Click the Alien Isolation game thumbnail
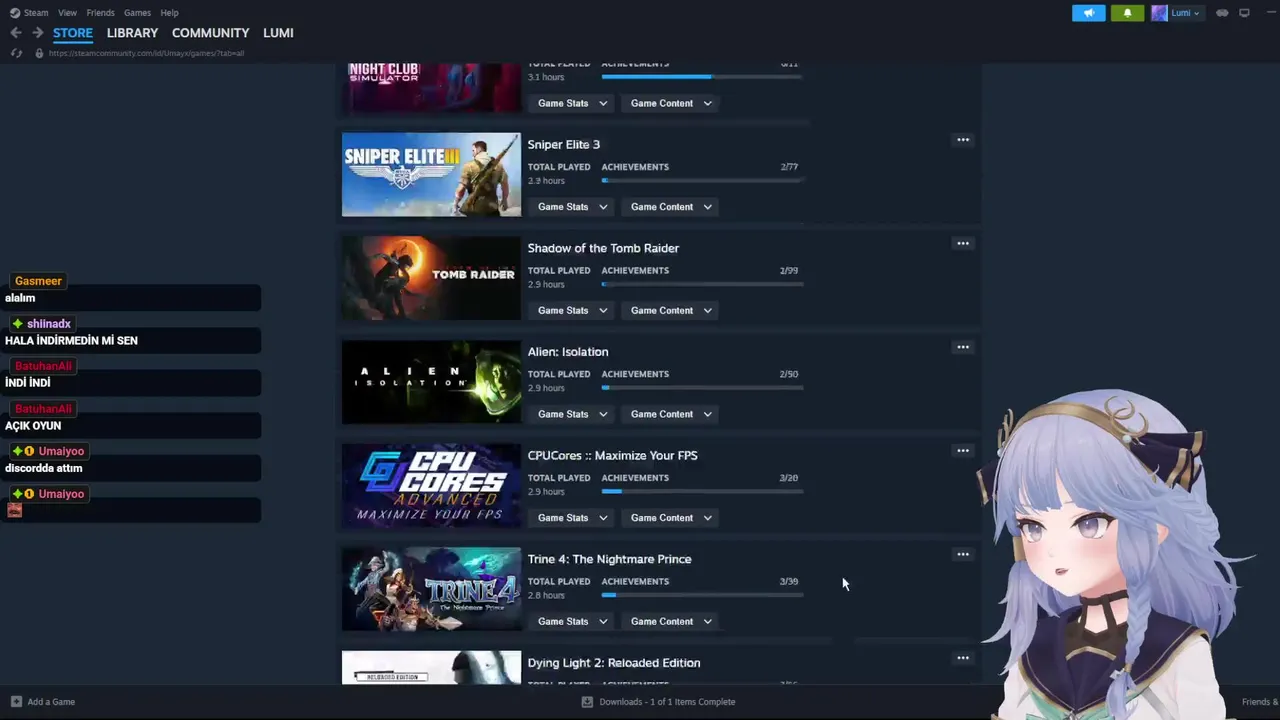Image resolution: width=1280 pixels, height=720 pixels. [431, 382]
